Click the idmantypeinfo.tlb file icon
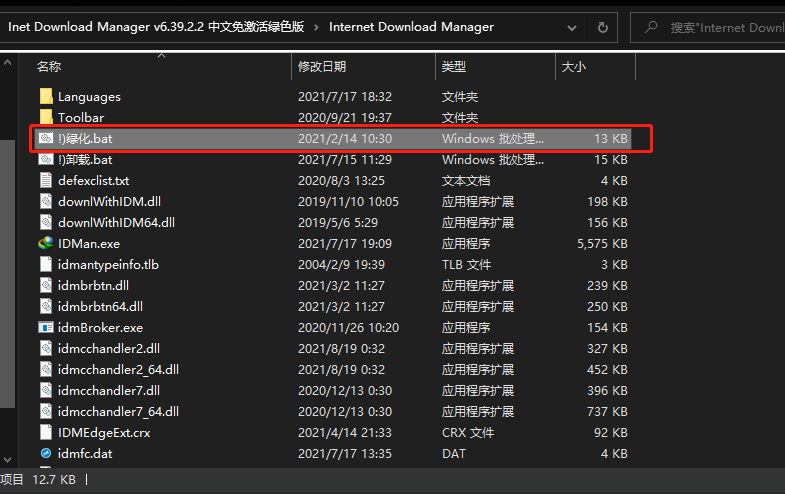This screenshot has width=785, height=494. click(46, 264)
